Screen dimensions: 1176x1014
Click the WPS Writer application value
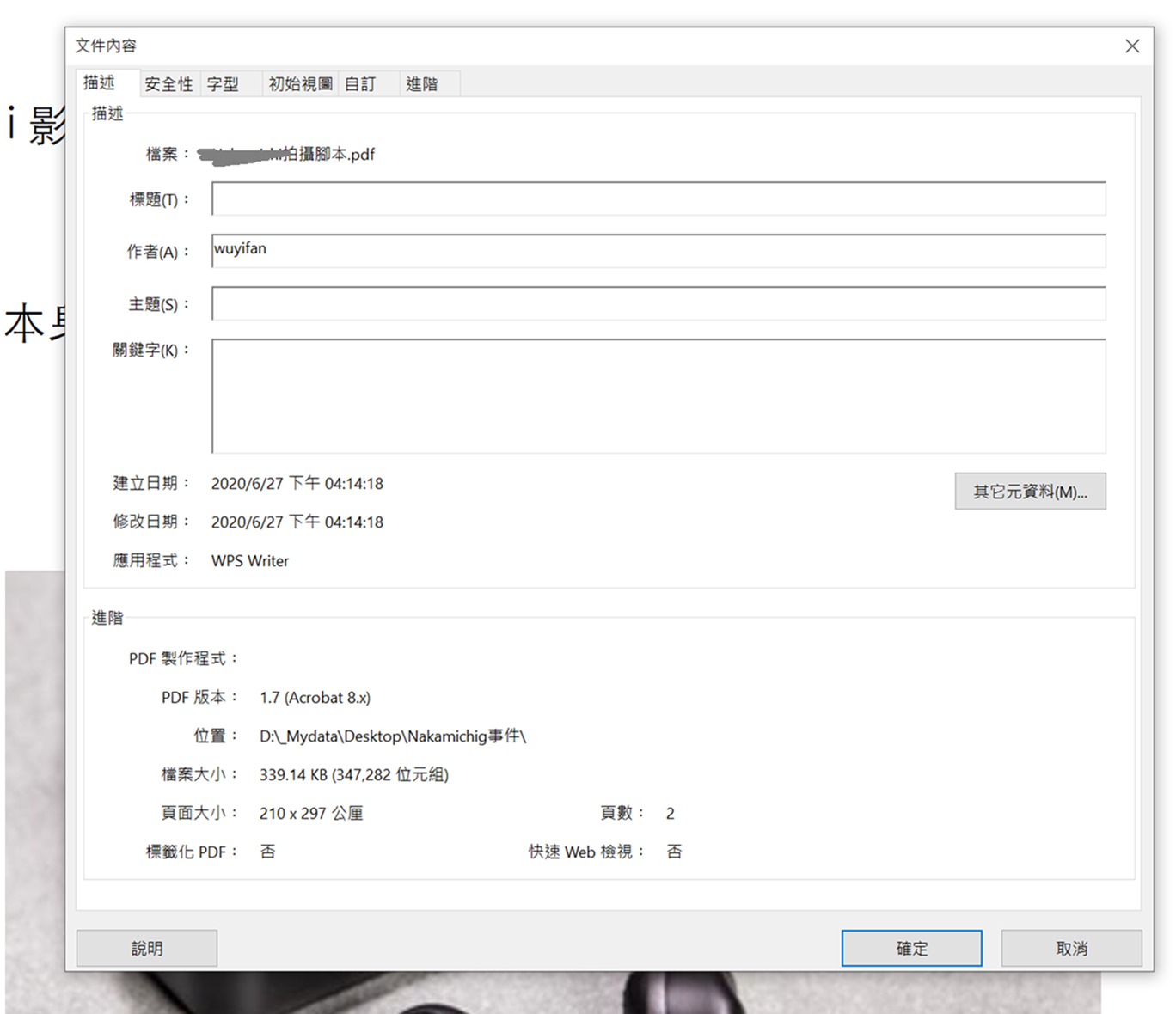(x=250, y=561)
